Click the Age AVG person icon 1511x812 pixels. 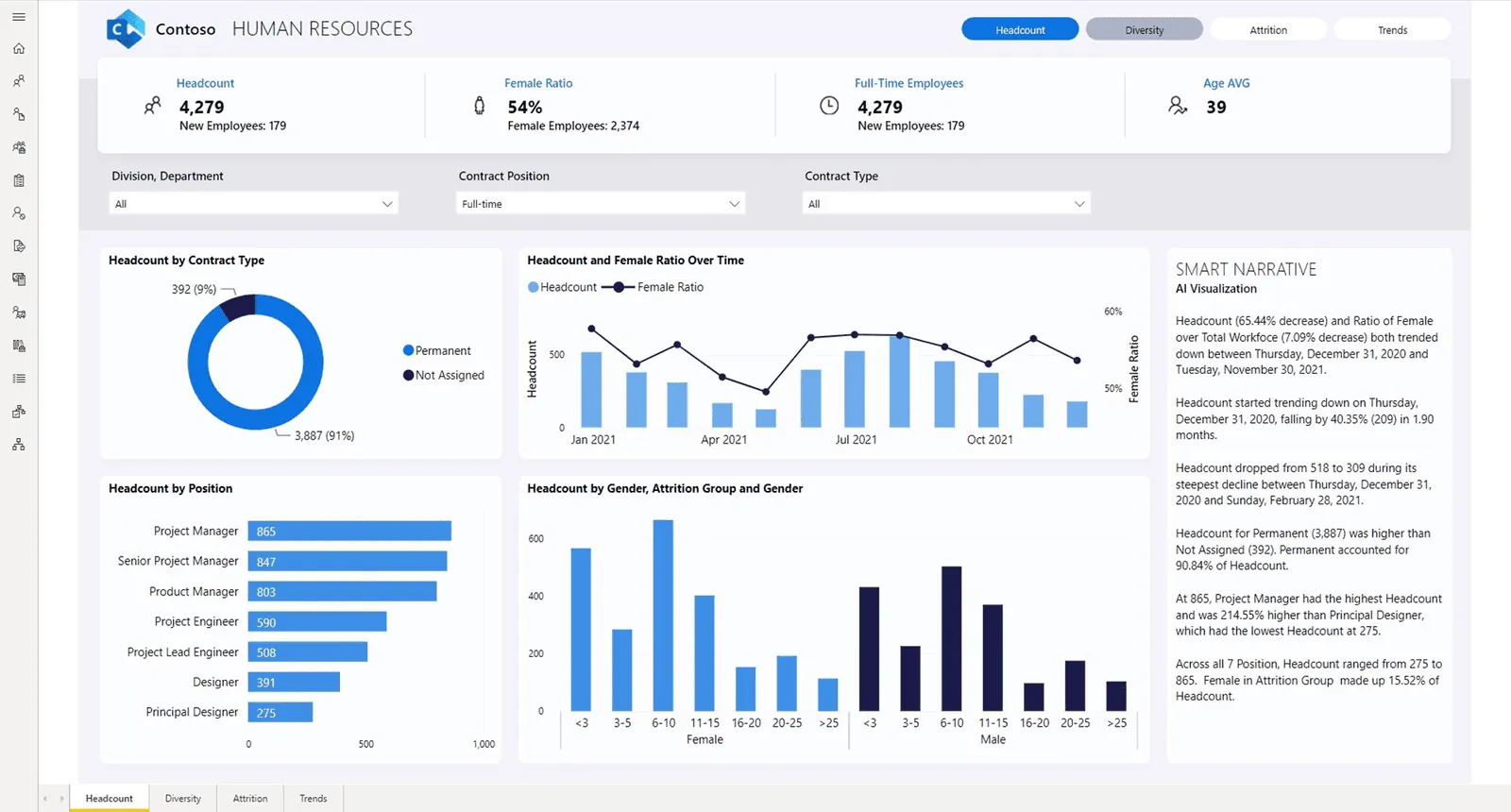[1178, 106]
